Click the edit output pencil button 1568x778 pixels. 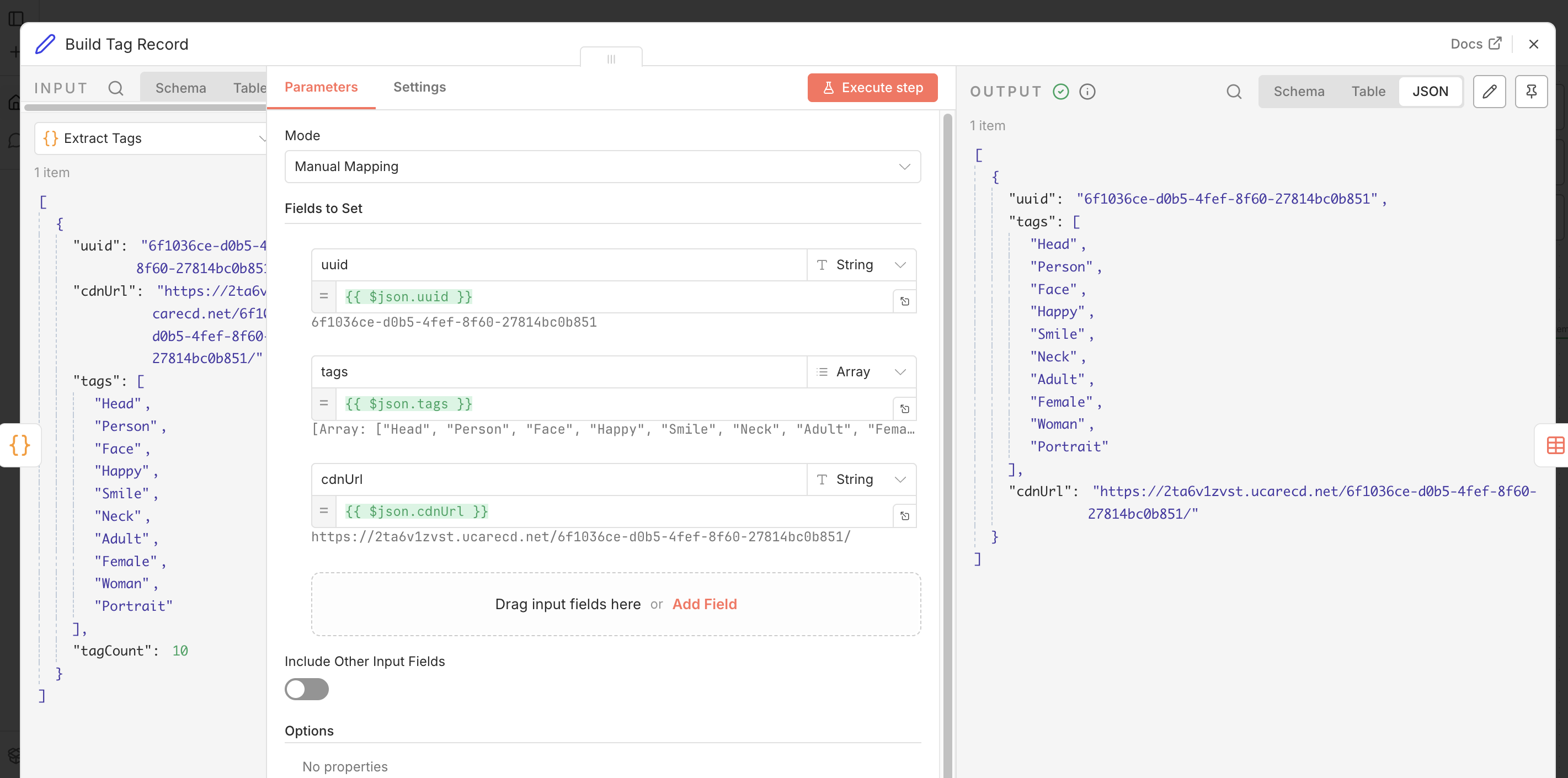coord(1489,91)
